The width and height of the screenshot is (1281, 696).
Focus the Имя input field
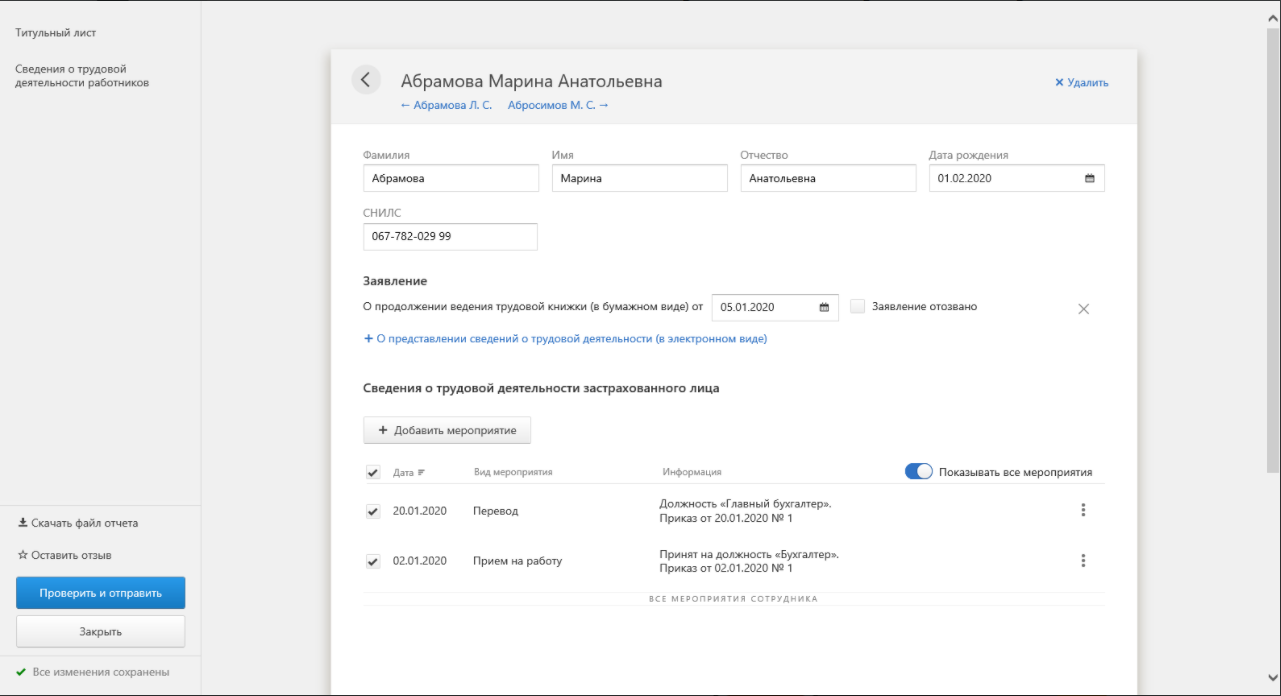(x=639, y=178)
